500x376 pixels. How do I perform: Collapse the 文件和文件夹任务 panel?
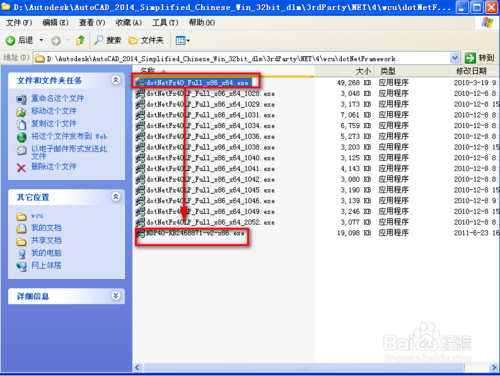click(x=116, y=80)
